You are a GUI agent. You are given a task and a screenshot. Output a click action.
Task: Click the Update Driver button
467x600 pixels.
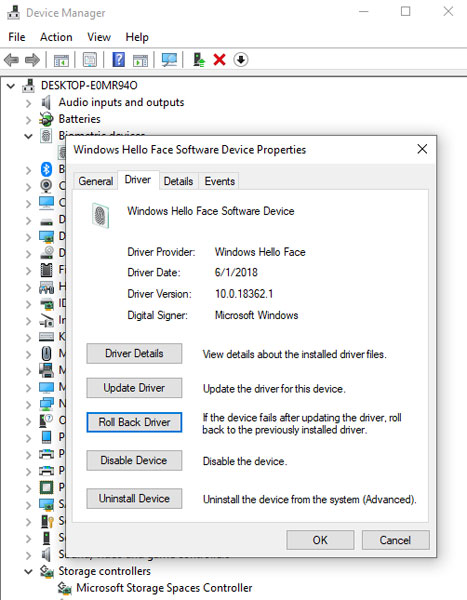click(134, 388)
